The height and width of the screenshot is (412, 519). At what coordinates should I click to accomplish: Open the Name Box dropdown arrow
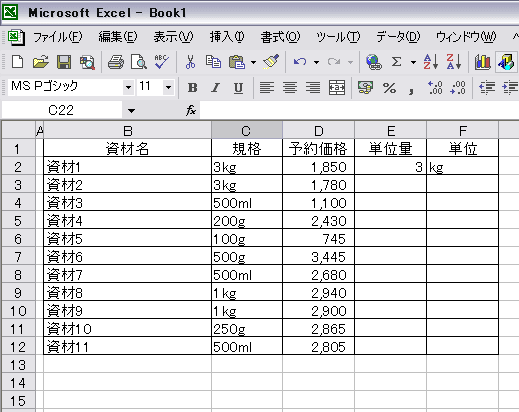coord(131,110)
